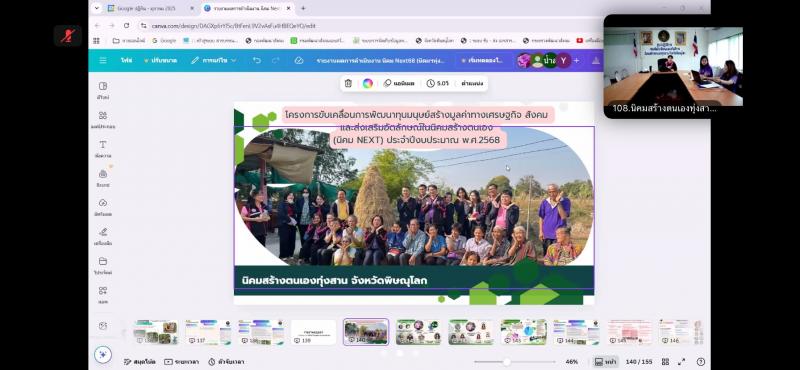Select the current page 140 thumbnail

pyautogui.click(x=366, y=332)
